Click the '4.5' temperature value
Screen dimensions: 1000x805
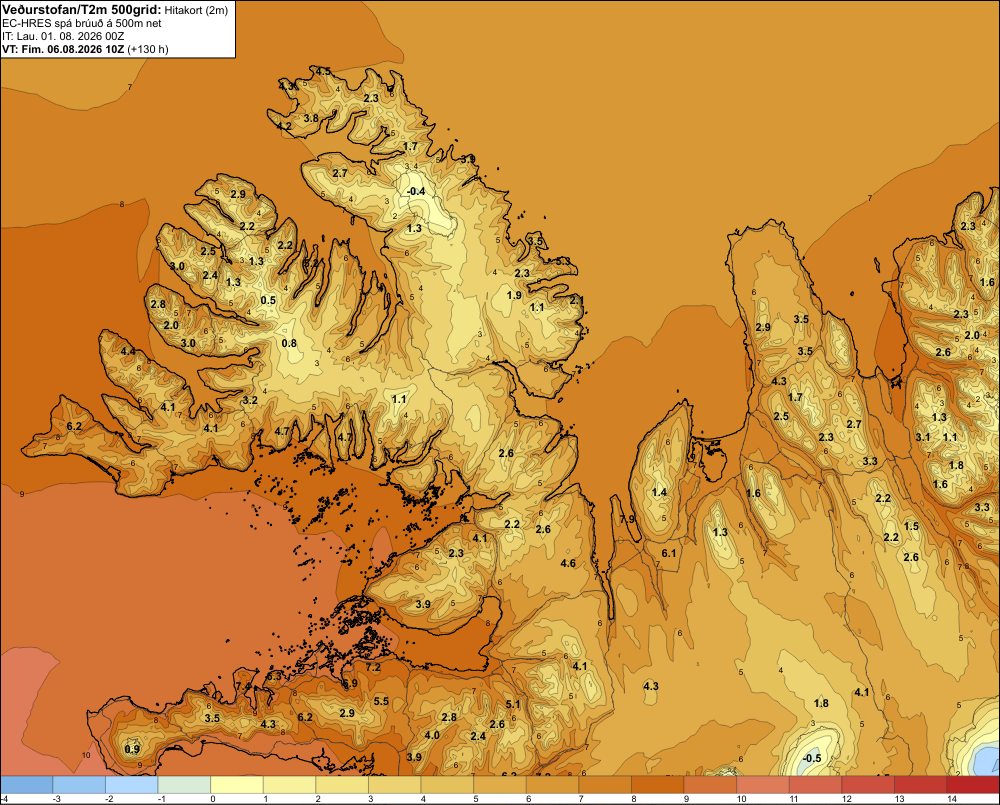click(323, 71)
